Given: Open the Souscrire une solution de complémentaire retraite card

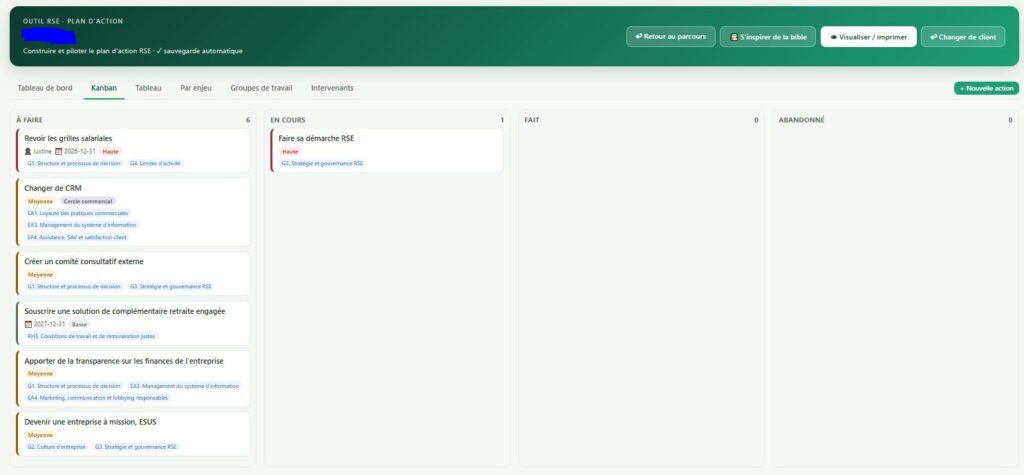Looking at the screenshot, I should pos(133,323).
